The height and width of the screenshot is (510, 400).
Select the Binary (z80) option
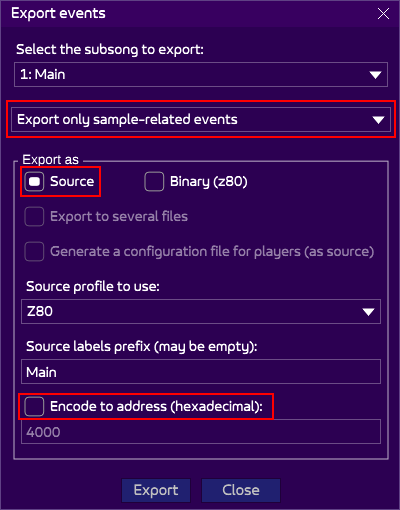pyautogui.click(x=154, y=182)
